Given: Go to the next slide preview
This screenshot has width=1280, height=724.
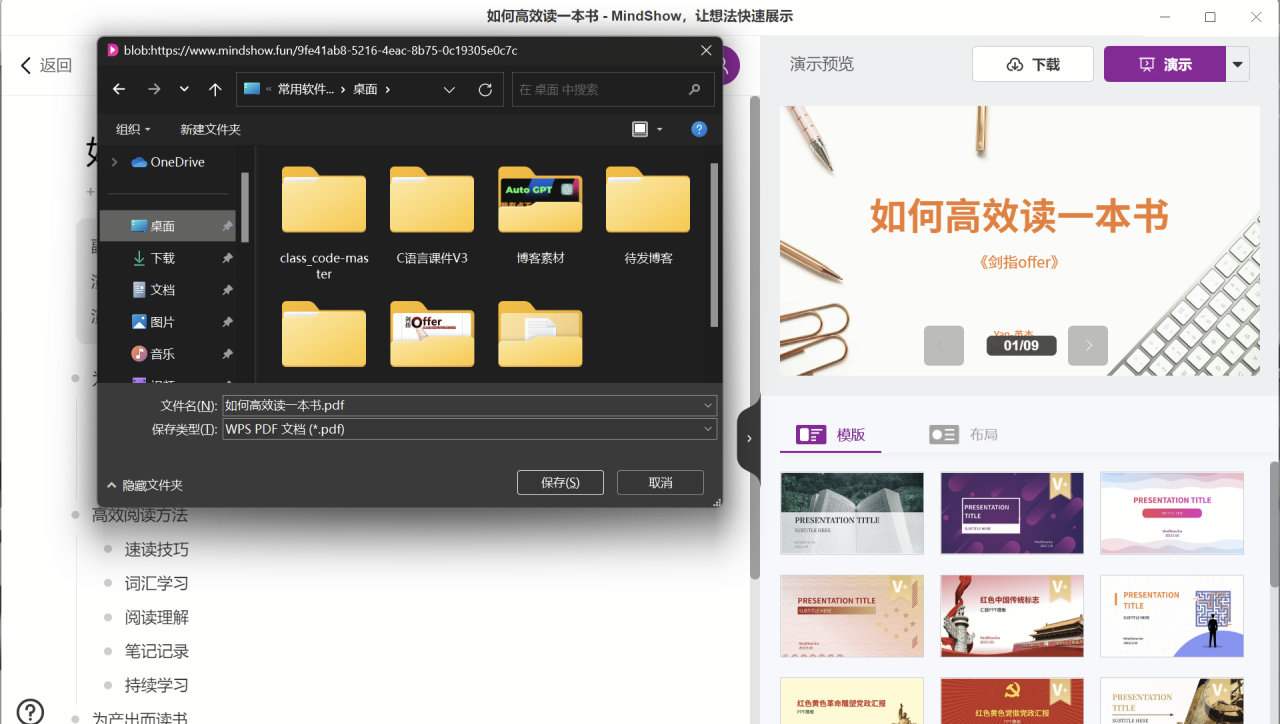Looking at the screenshot, I should pyautogui.click(x=1088, y=345).
